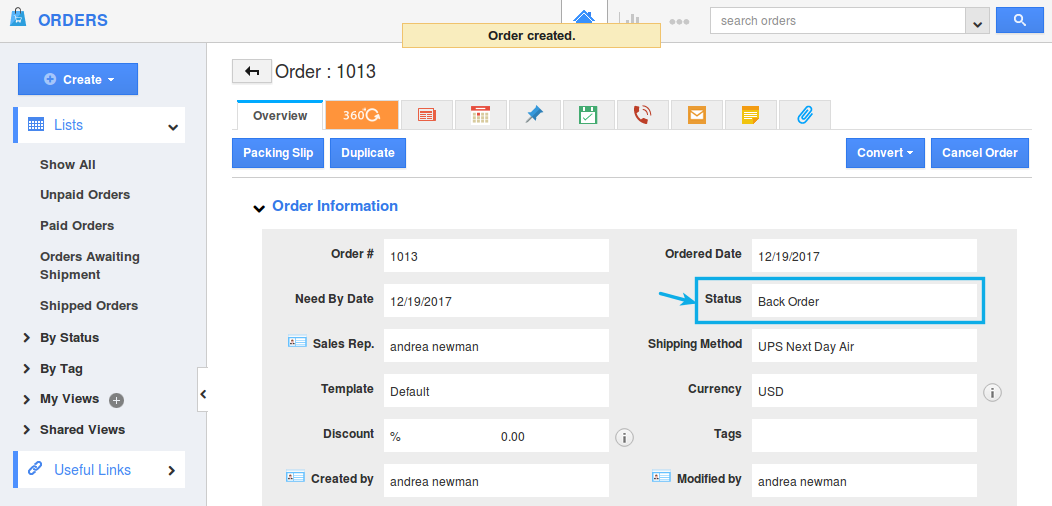Open the Convert dropdown
The image size is (1052, 506).
885,153
